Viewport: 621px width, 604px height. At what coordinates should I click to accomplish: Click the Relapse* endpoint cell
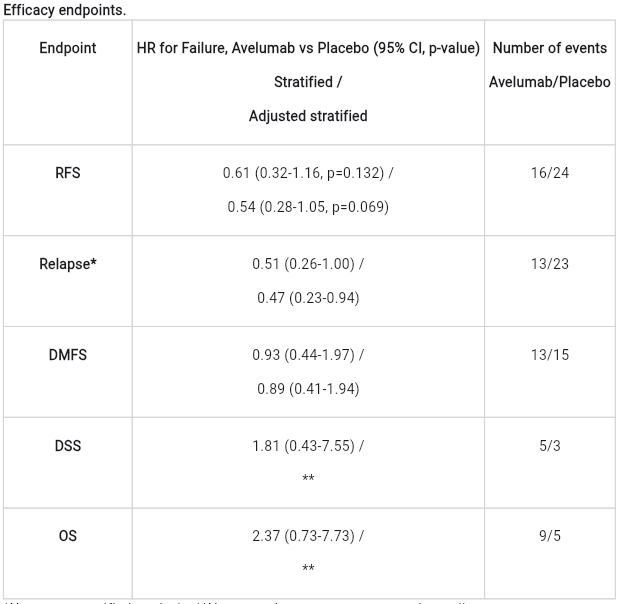[68, 264]
